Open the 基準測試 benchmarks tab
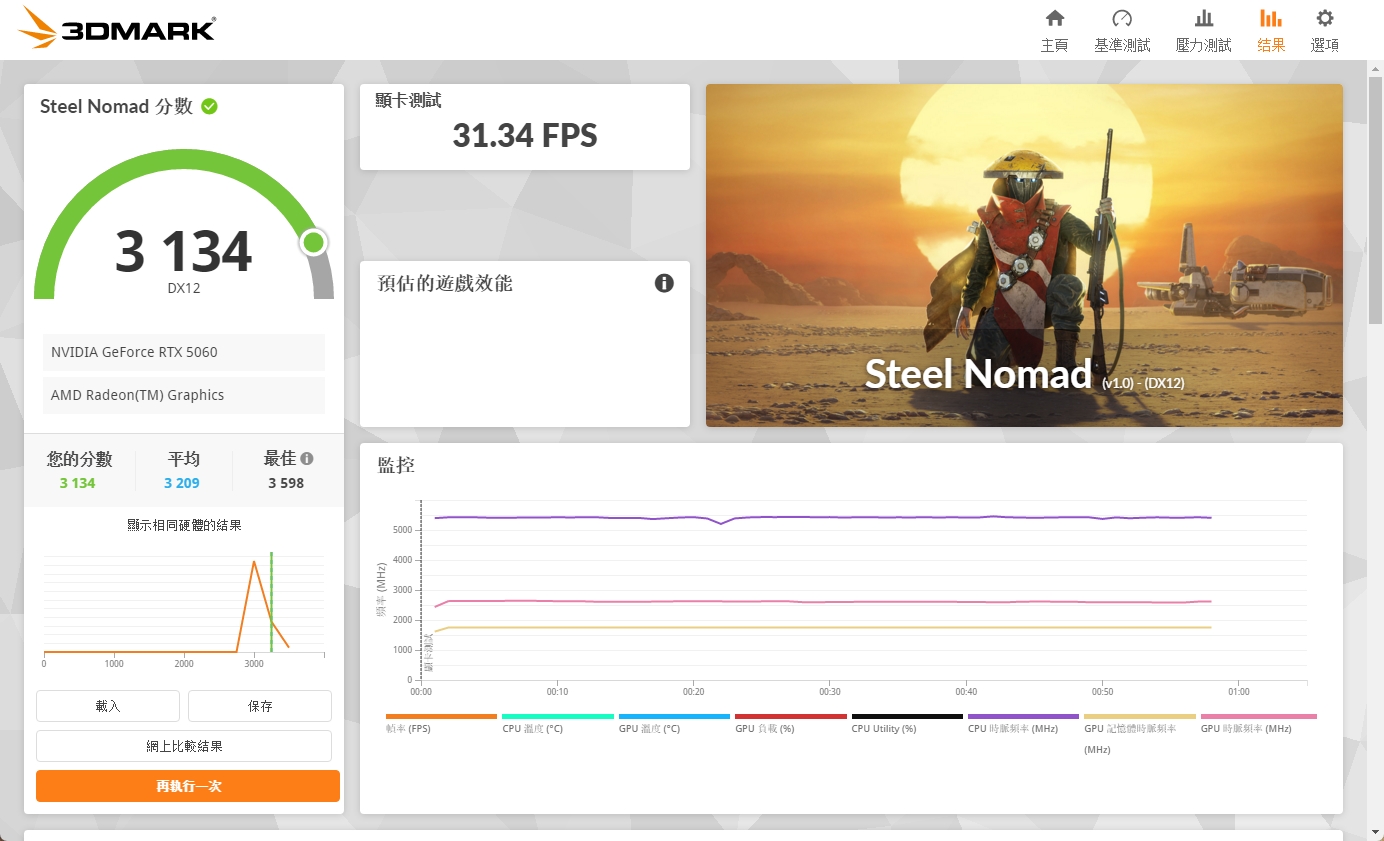Image resolution: width=1384 pixels, height=841 pixels. coord(1122,31)
